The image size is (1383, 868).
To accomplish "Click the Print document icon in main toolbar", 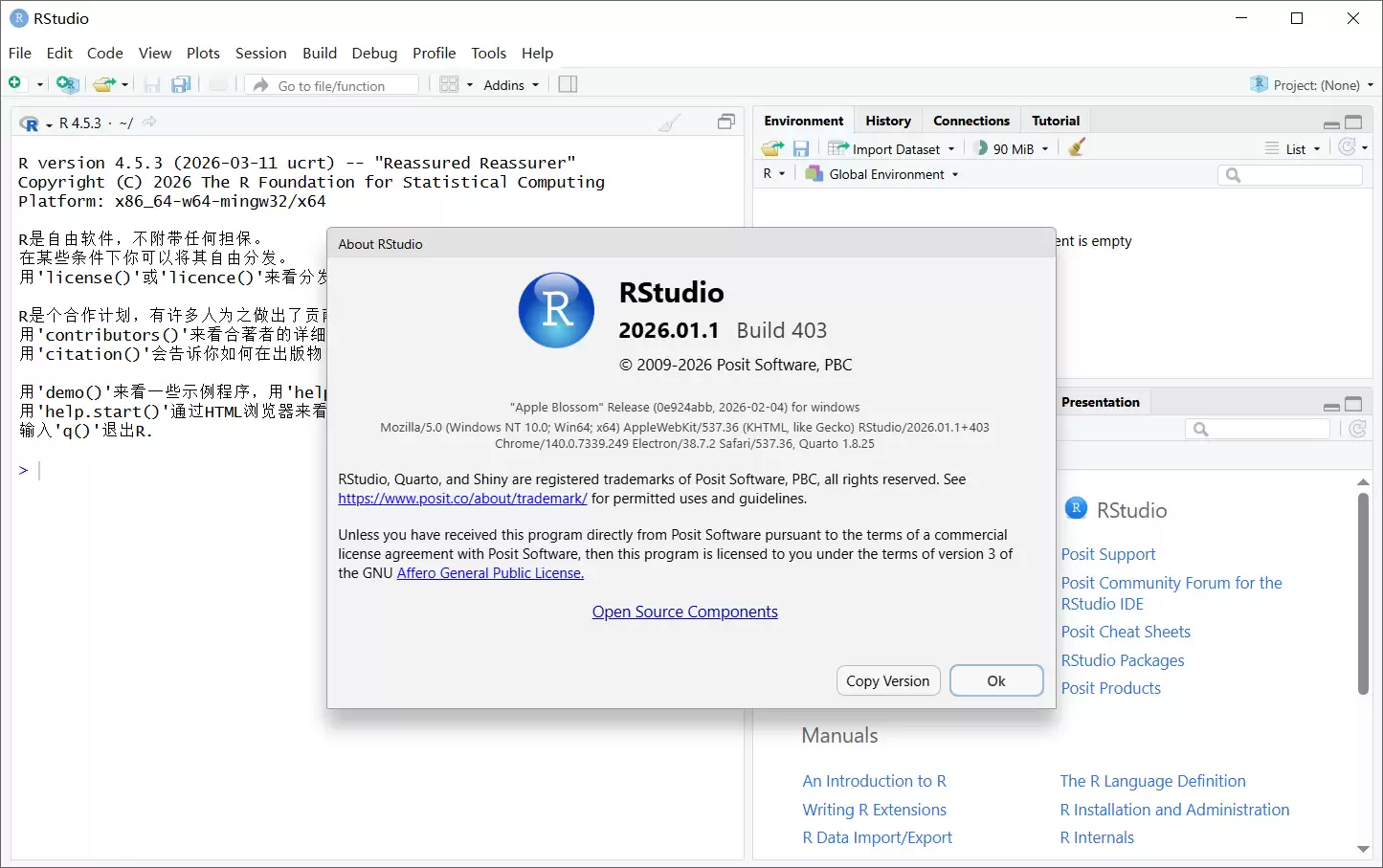I will [x=218, y=84].
